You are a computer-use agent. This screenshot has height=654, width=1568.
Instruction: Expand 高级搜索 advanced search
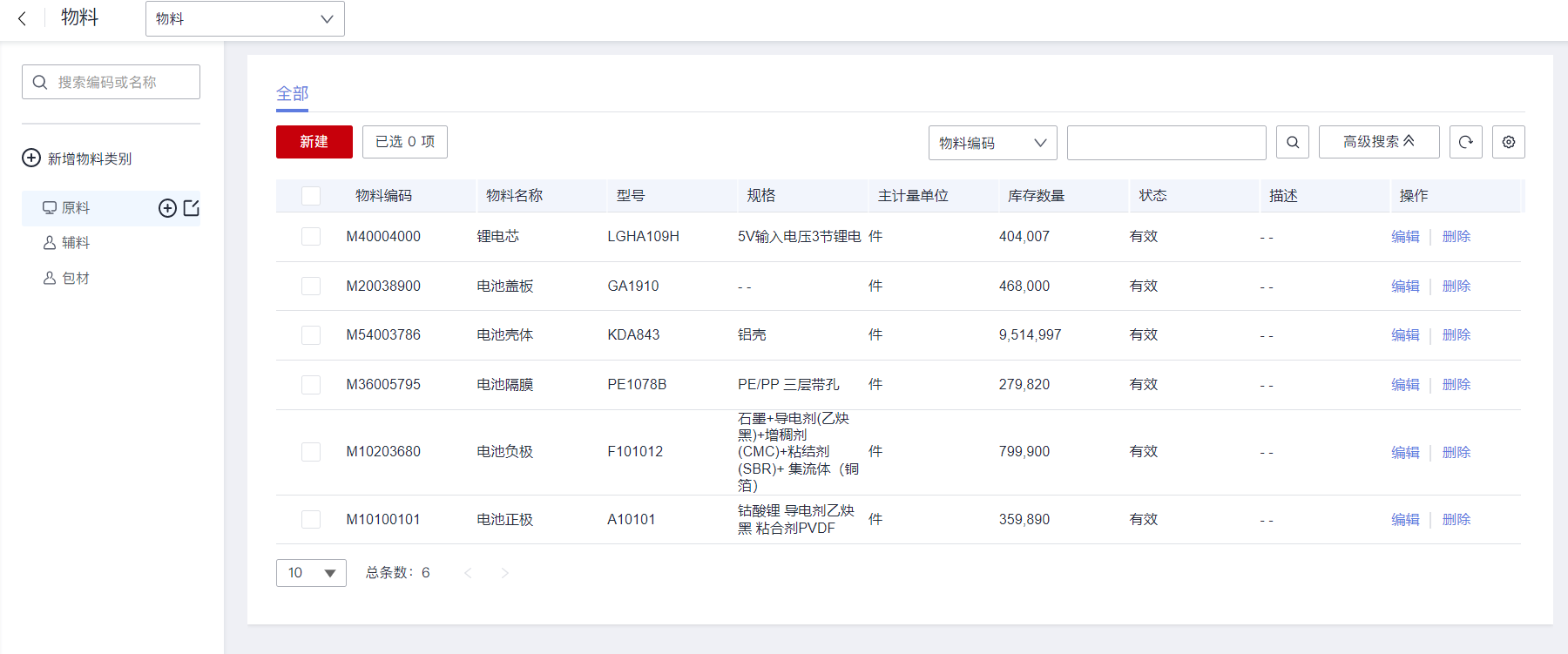(1378, 142)
